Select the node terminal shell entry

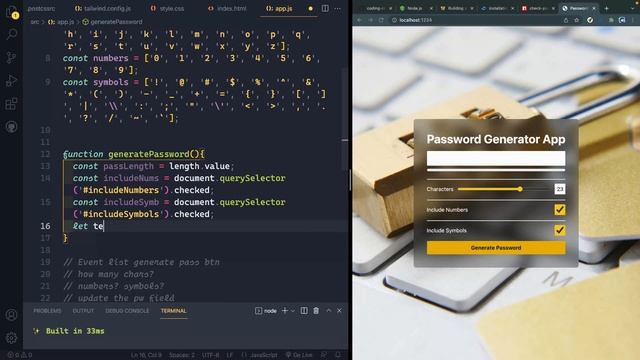pyautogui.click(x=266, y=311)
